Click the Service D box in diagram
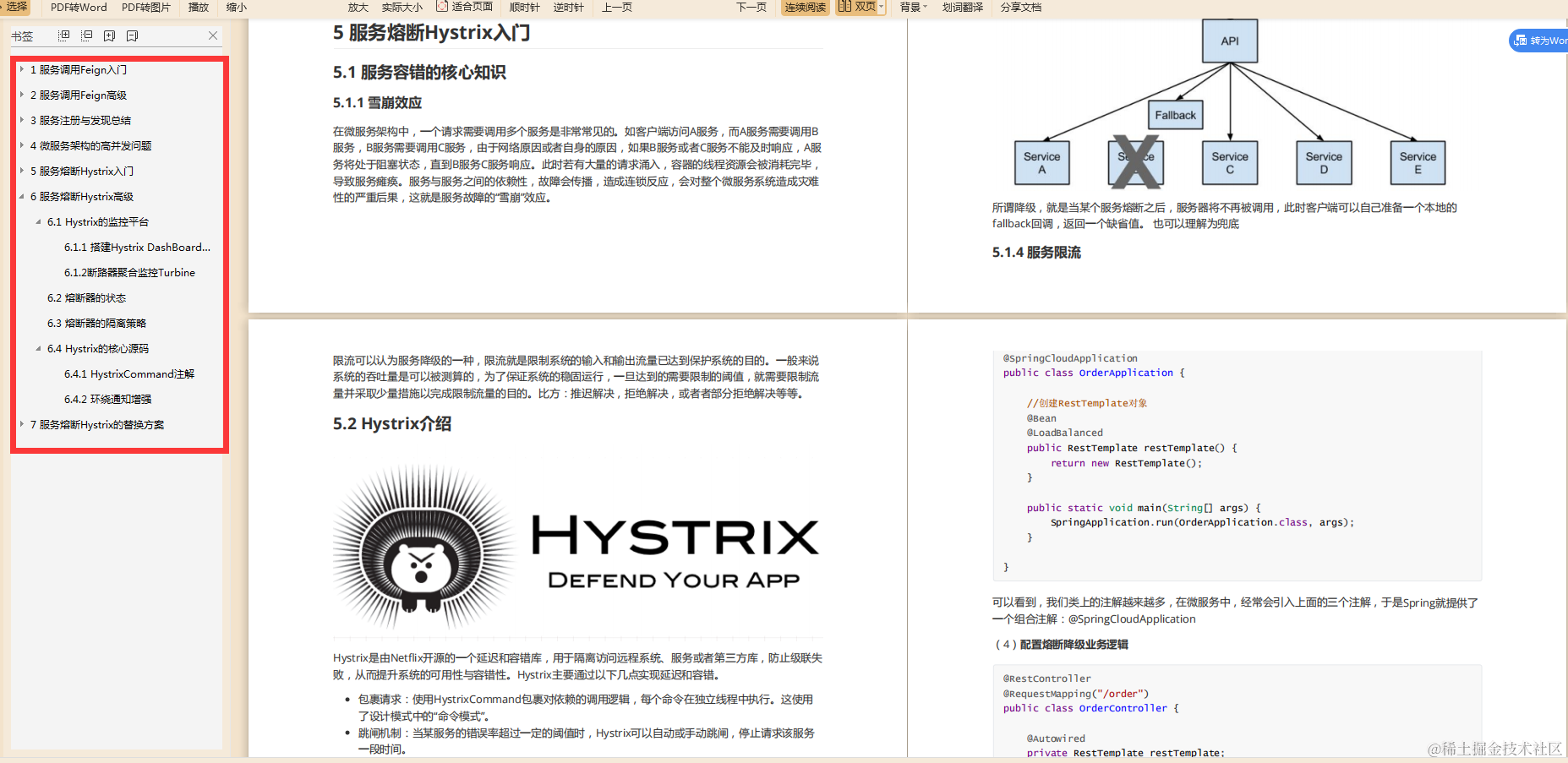This screenshot has width=1568, height=763. tap(1324, 163)
